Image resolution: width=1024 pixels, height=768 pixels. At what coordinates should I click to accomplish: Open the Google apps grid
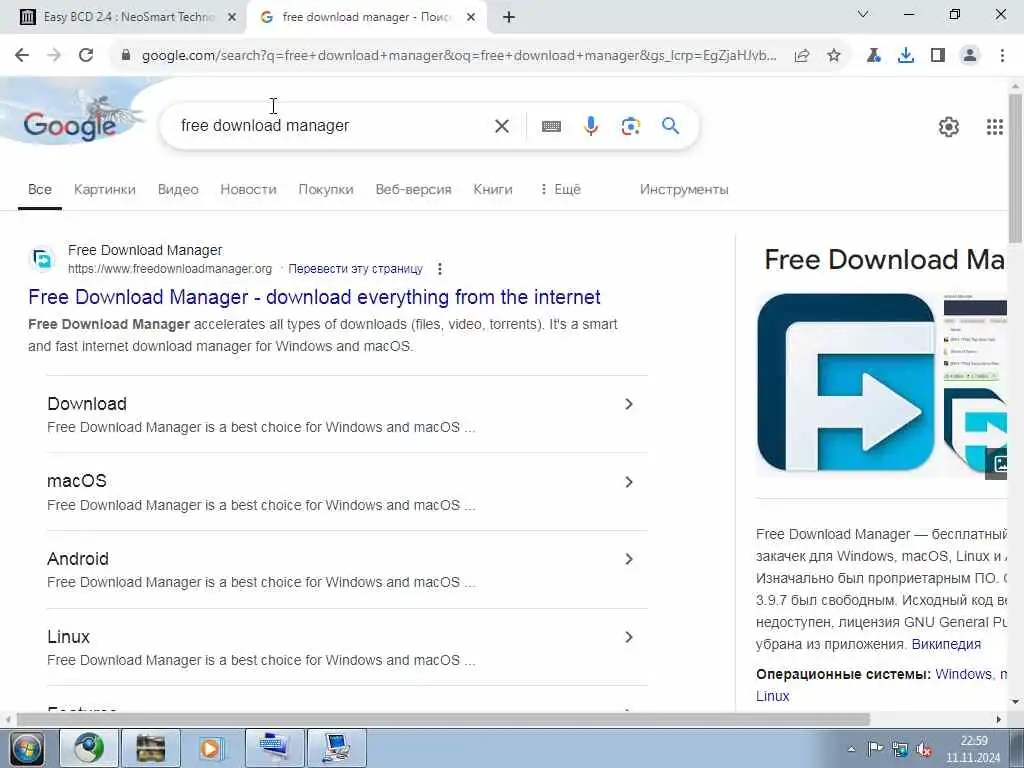click(995, 127)
